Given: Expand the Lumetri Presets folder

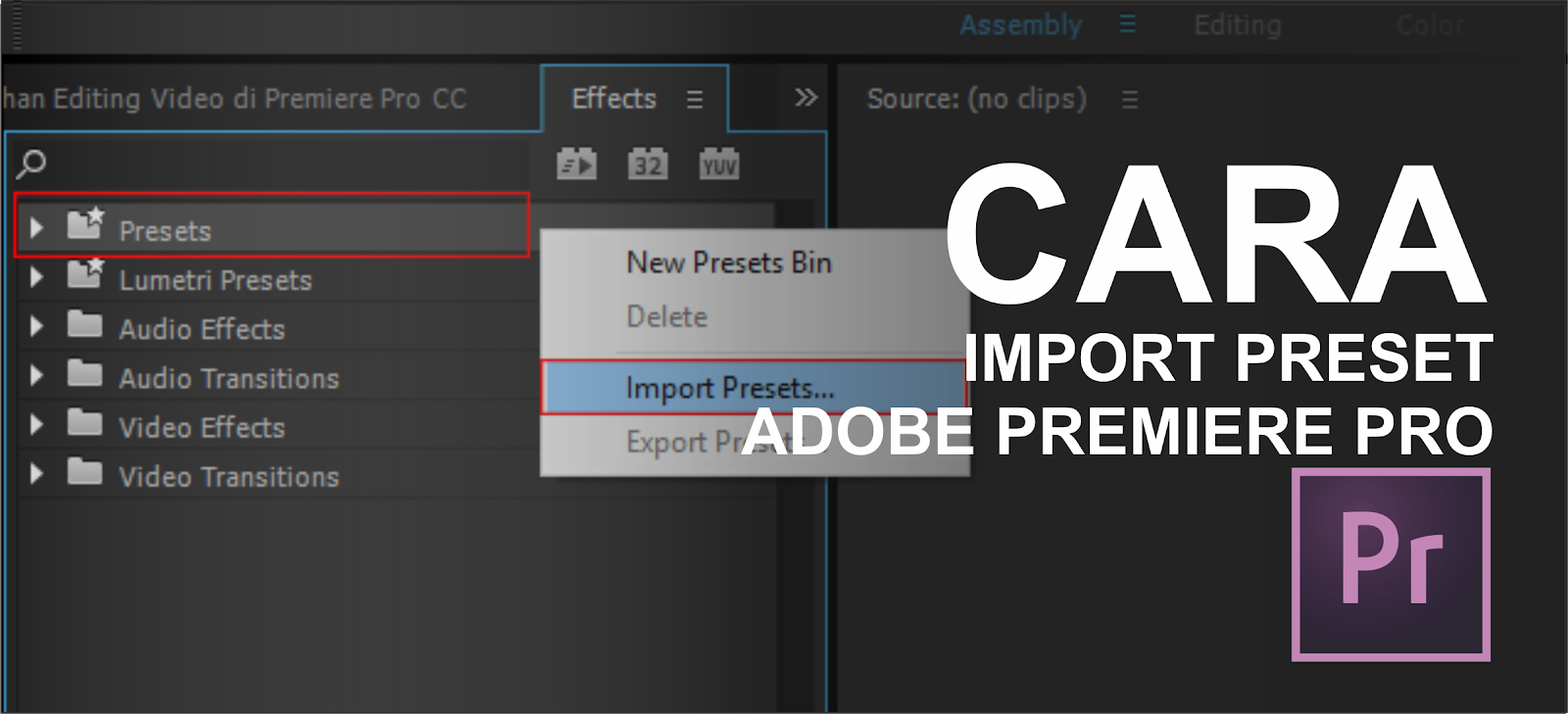Looking at the screenshot, I should click(36, 277).
